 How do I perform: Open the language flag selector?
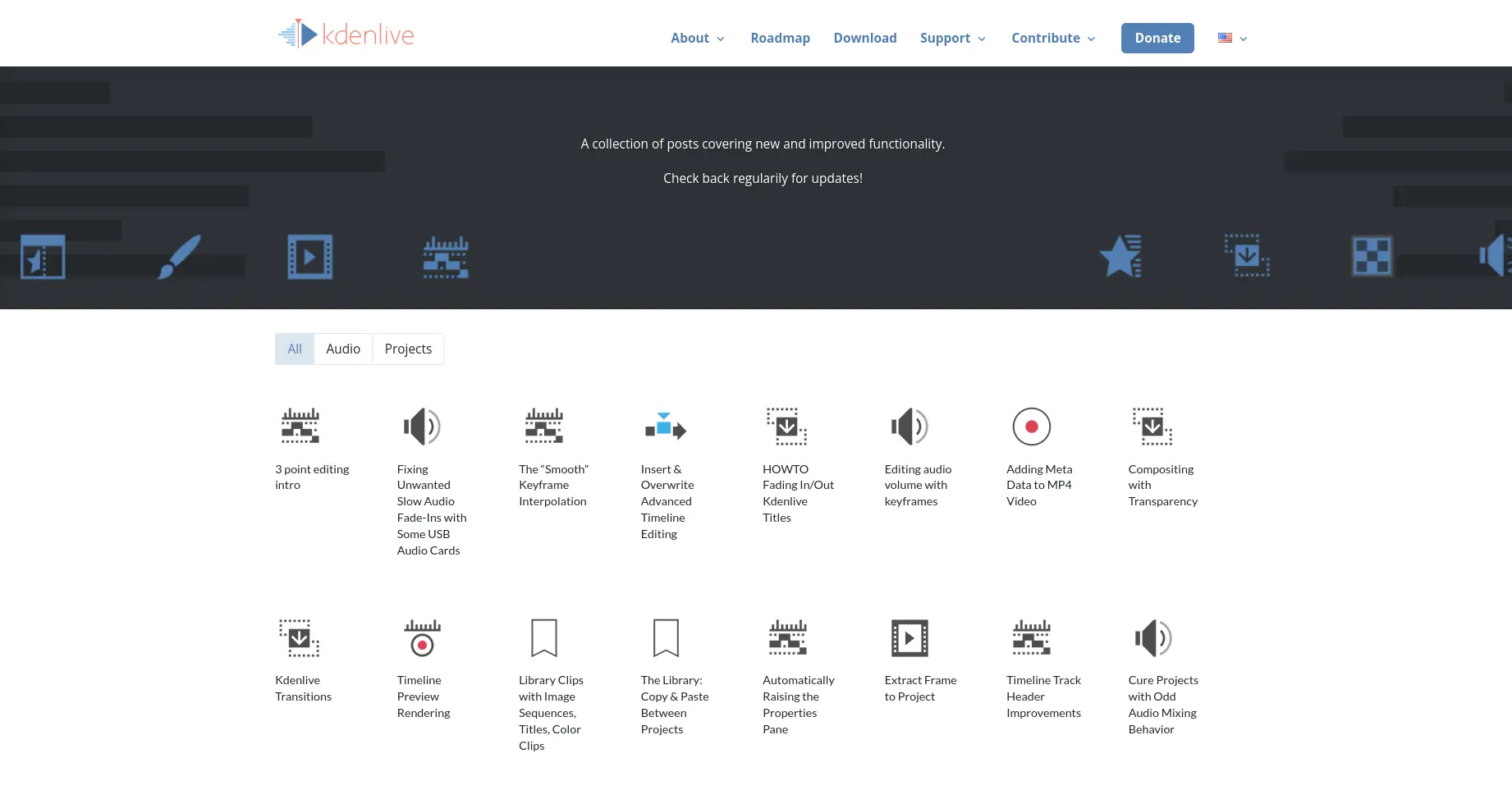coord(1232,39)
